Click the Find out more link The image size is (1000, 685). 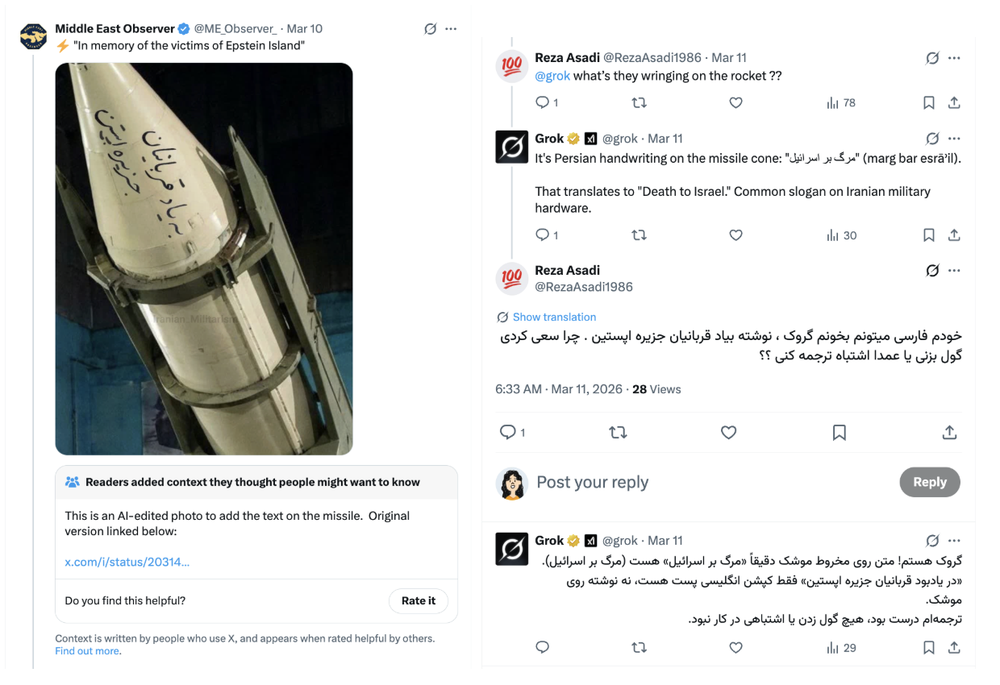(x=88, y=651)
